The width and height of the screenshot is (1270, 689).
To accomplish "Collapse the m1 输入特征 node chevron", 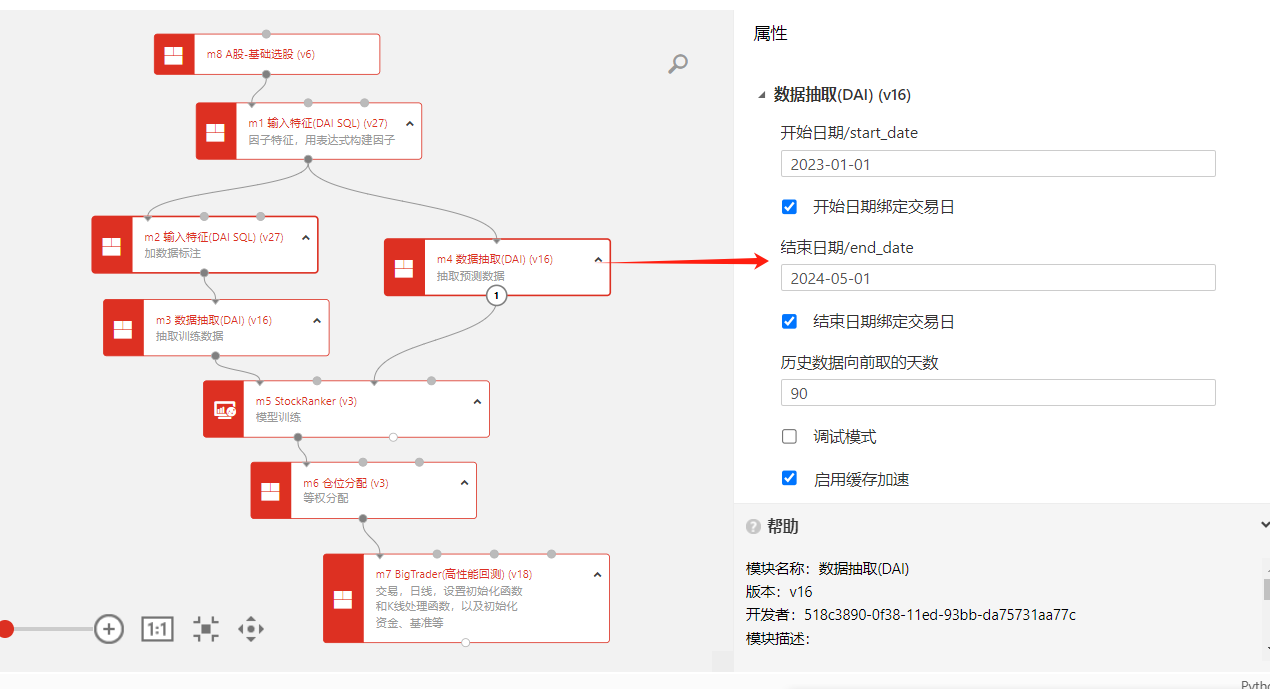I will 410,123.
